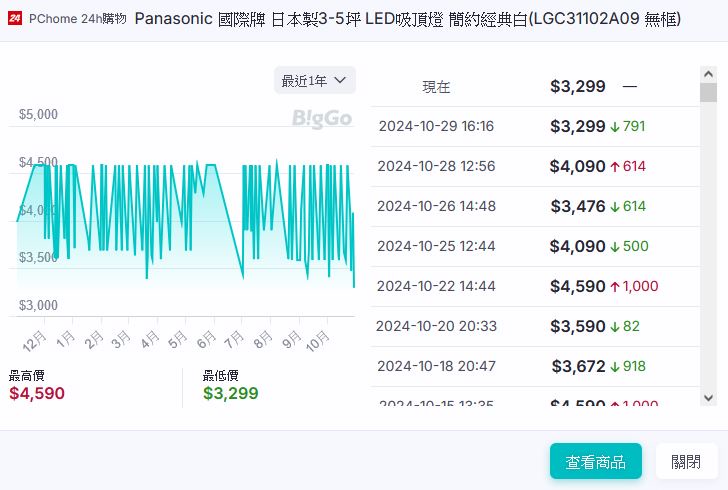Screen dimensions: 728x490
Task: Click the 現在 current price row
Action: (x=535, y=87)
